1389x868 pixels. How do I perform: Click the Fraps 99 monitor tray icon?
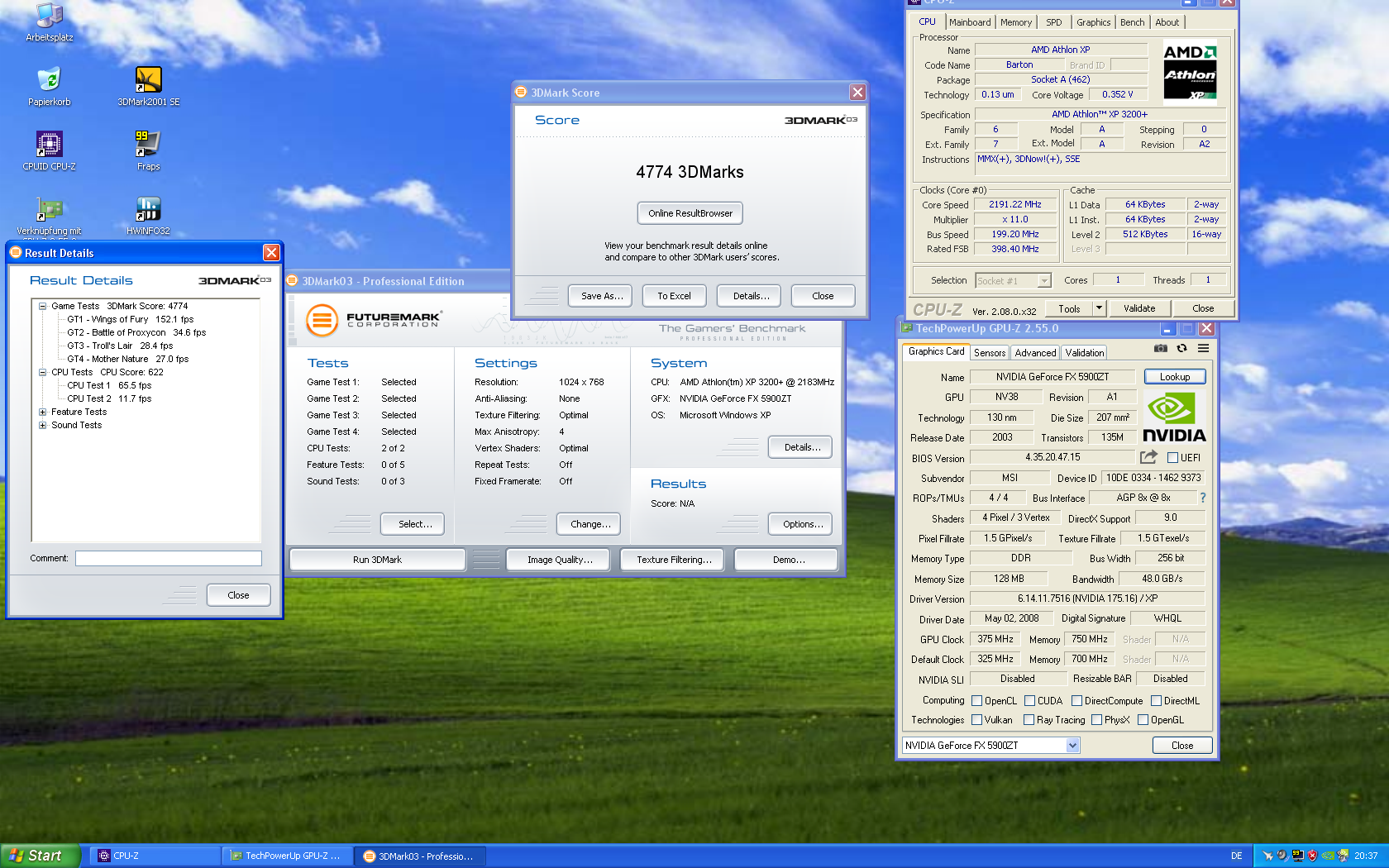(1297, 856)
